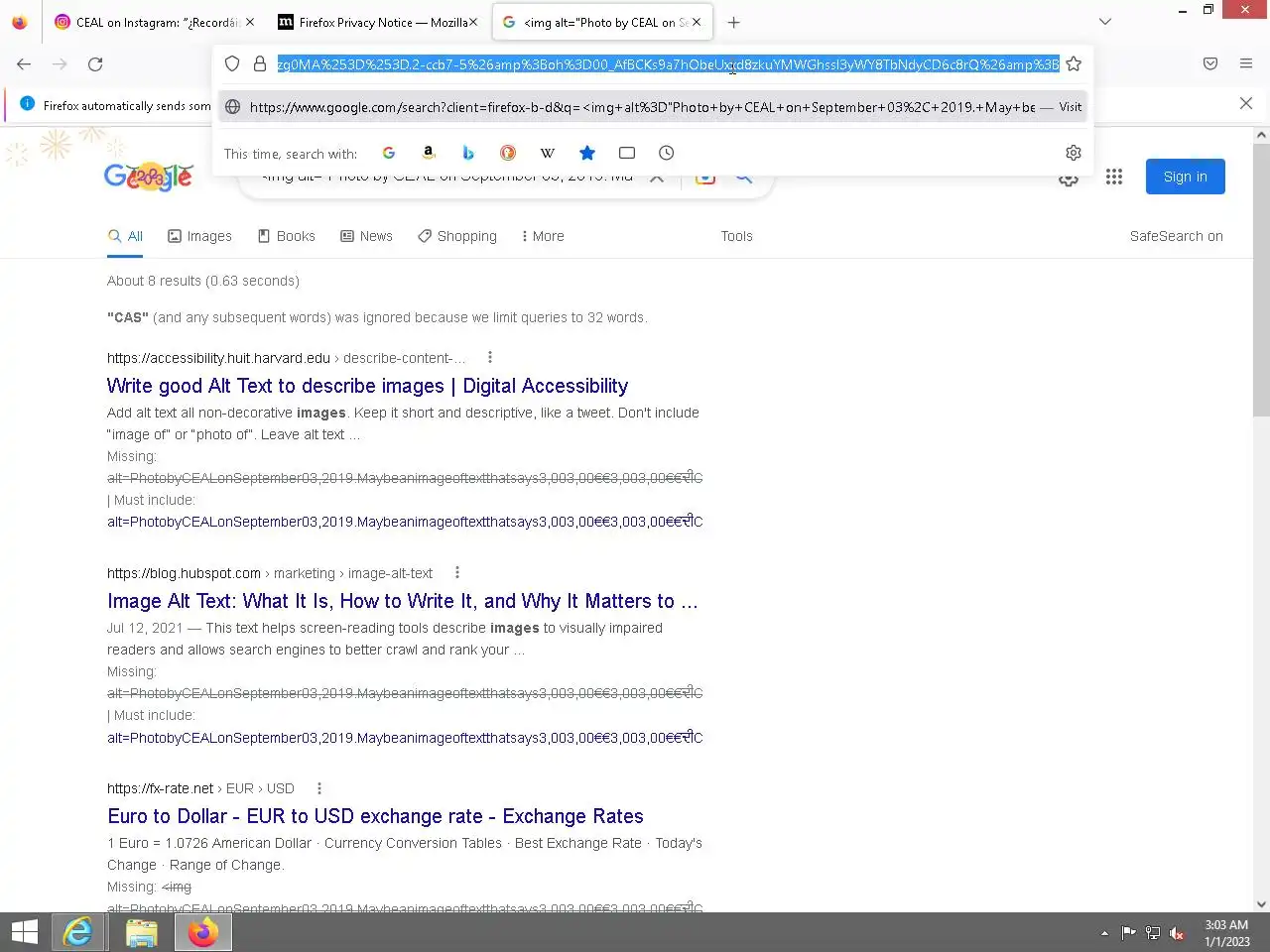The image size is (1270, 952).
Task: Click the highlighted address bar URL
Action: [x=668, y=64]
